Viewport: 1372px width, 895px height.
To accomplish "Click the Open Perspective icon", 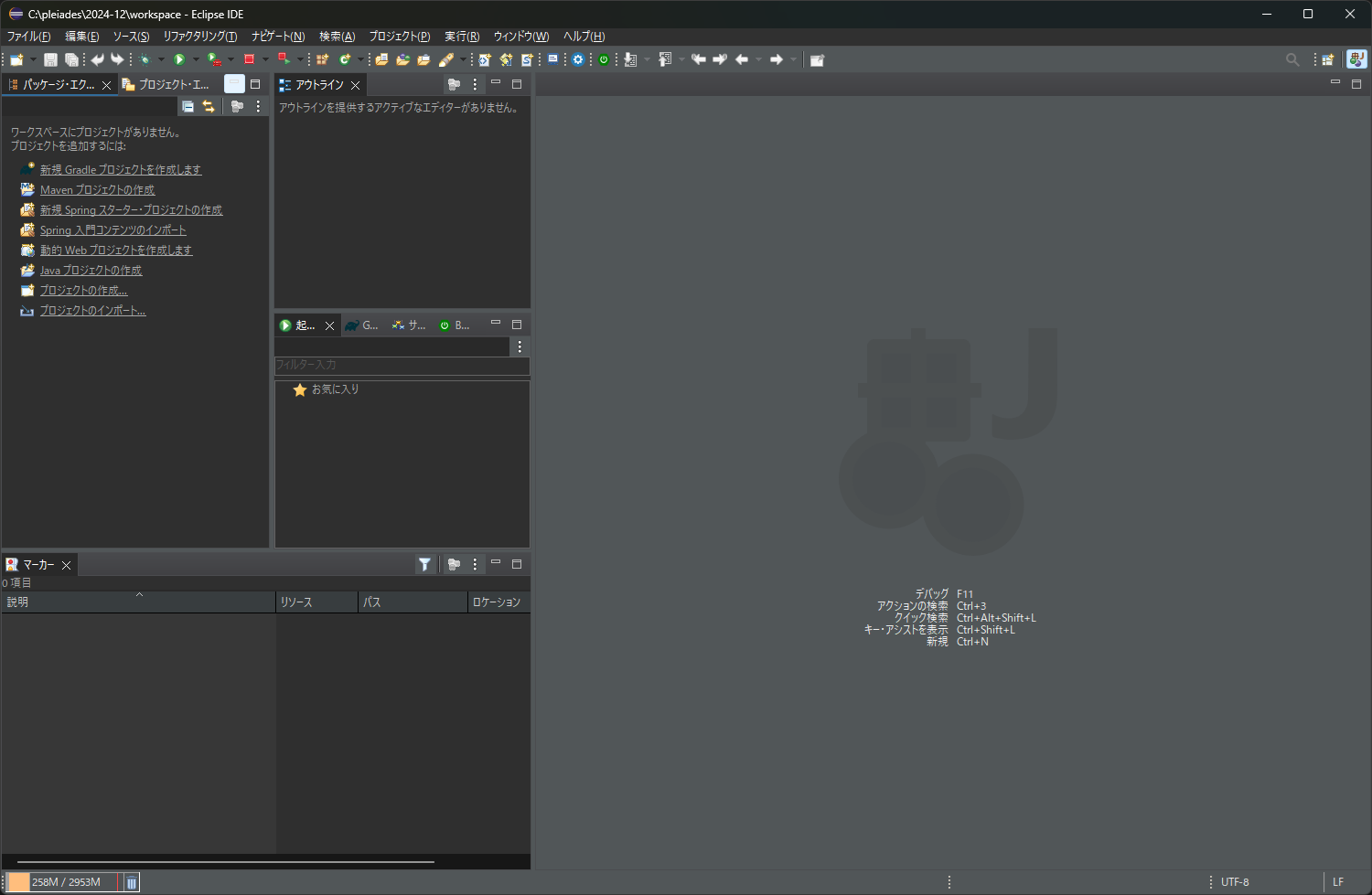I will tap(1328, 59).
